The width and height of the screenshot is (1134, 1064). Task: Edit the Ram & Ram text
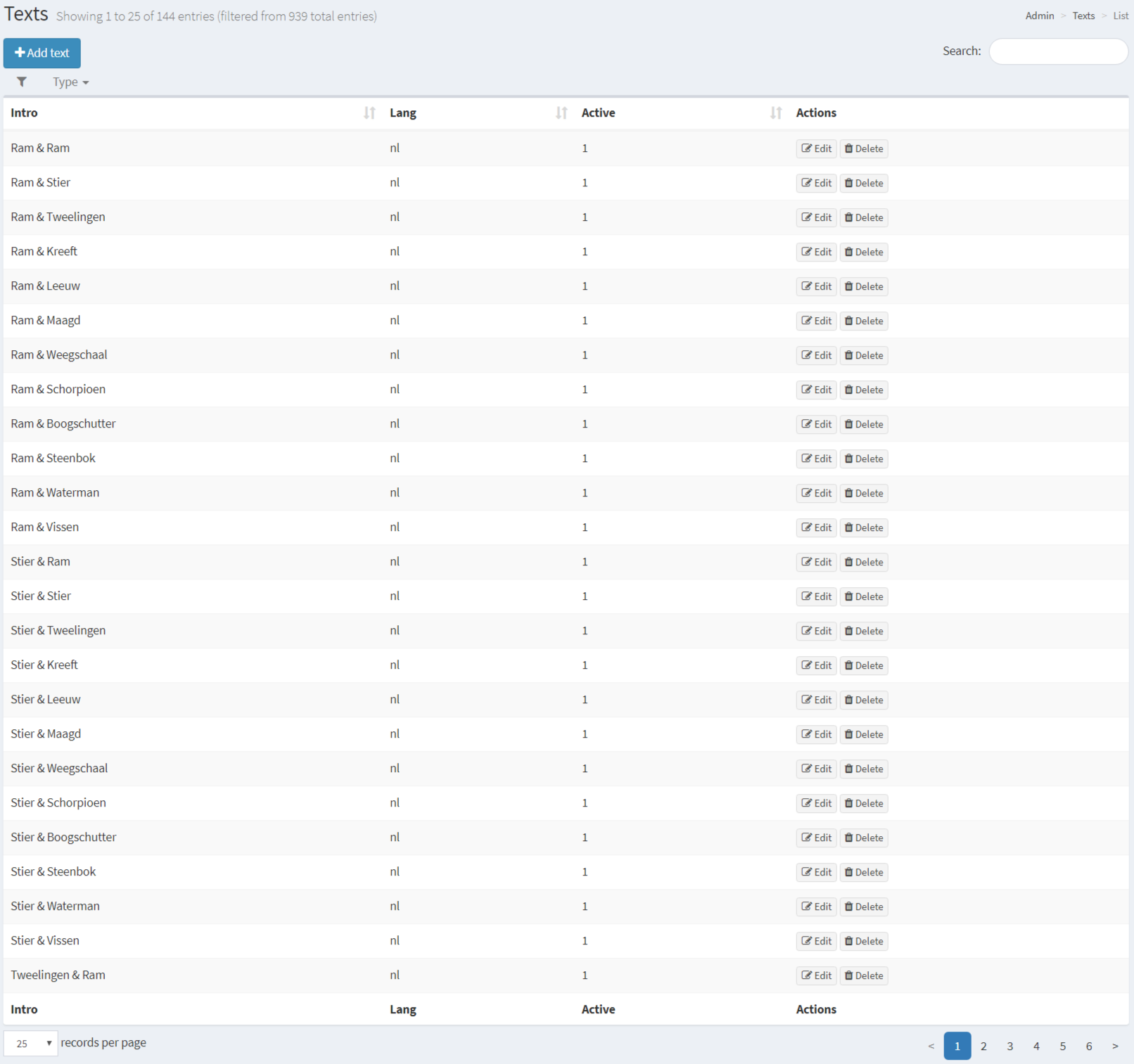click(816, 149)
